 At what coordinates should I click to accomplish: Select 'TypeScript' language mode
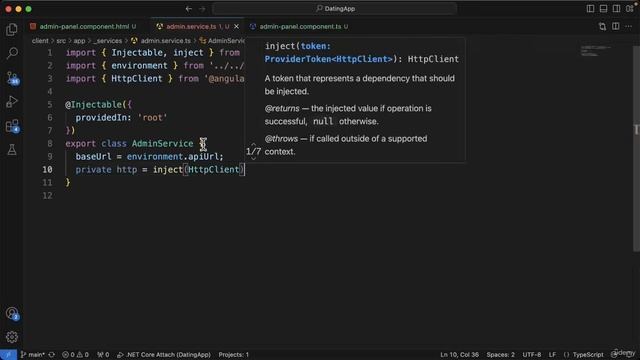(588, 355)
